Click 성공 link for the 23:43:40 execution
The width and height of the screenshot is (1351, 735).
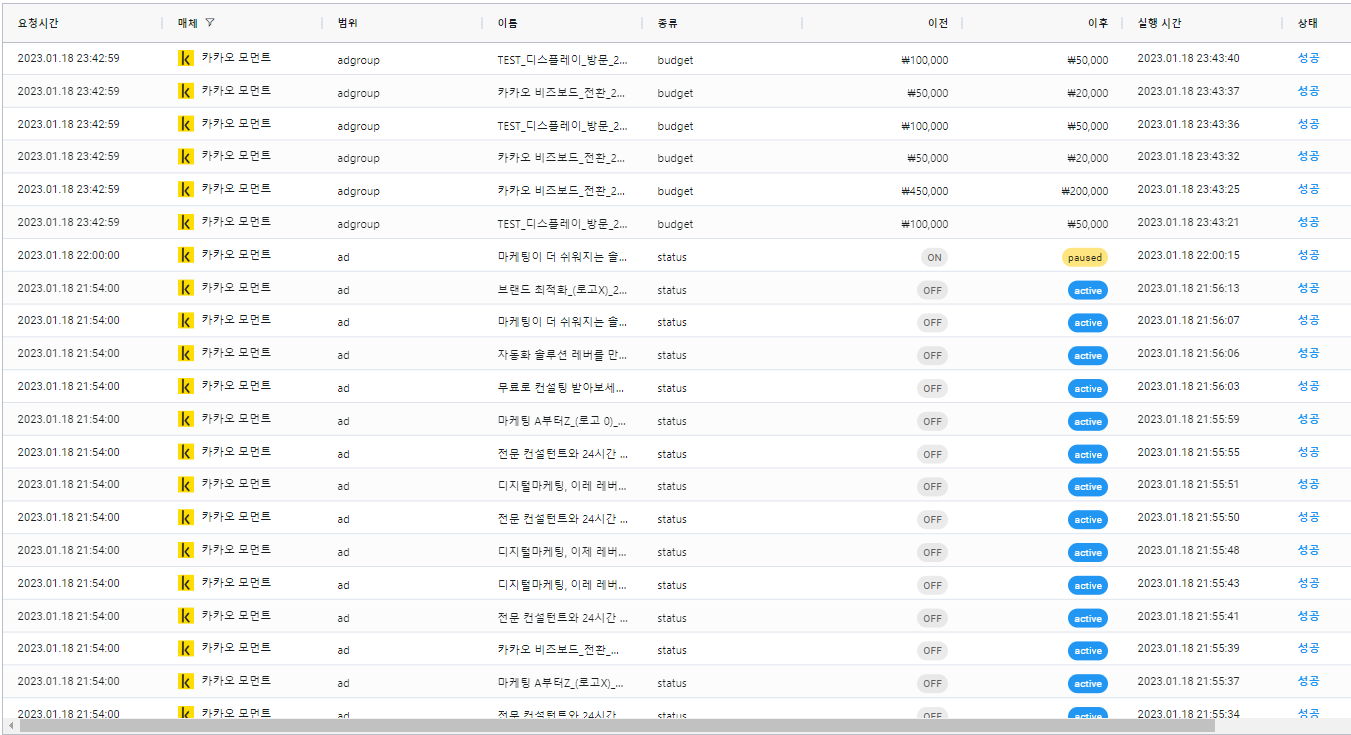pos(1308,58)
